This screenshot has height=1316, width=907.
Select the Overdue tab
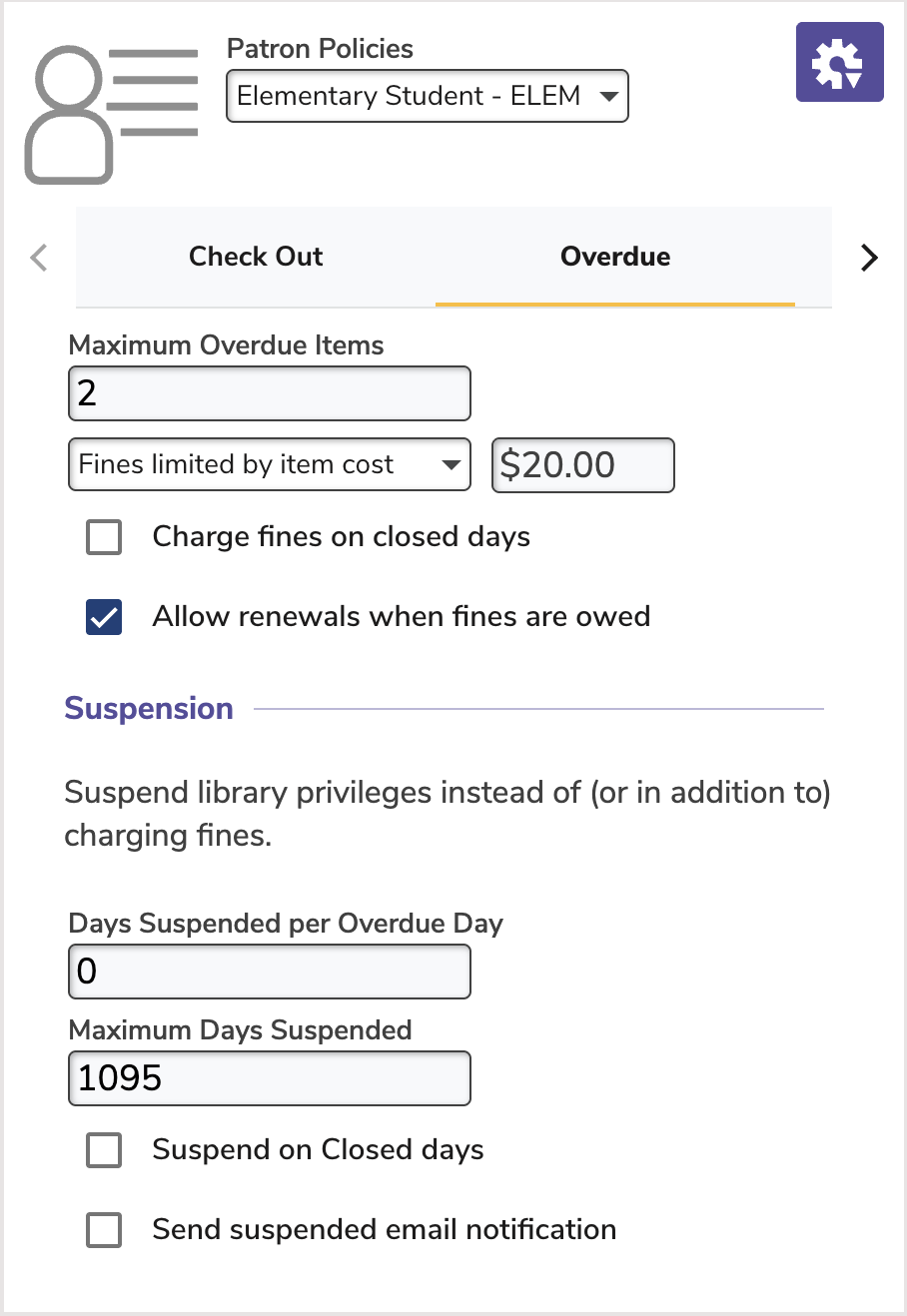click(615, 257)
